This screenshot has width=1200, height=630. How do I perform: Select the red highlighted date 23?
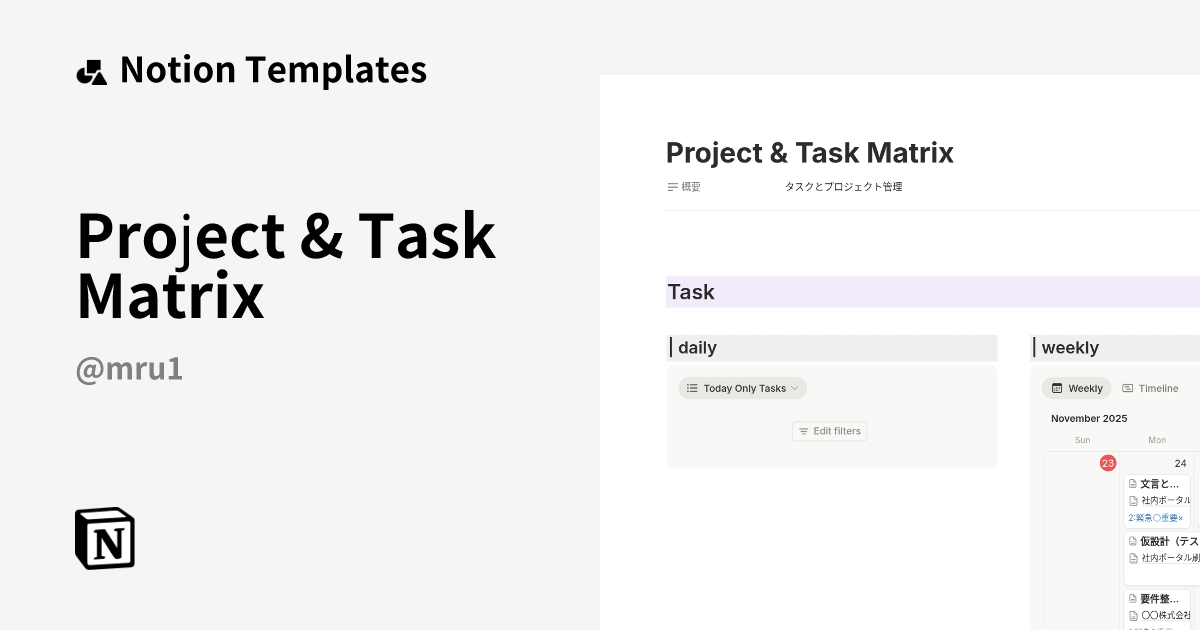[1108, 463]
